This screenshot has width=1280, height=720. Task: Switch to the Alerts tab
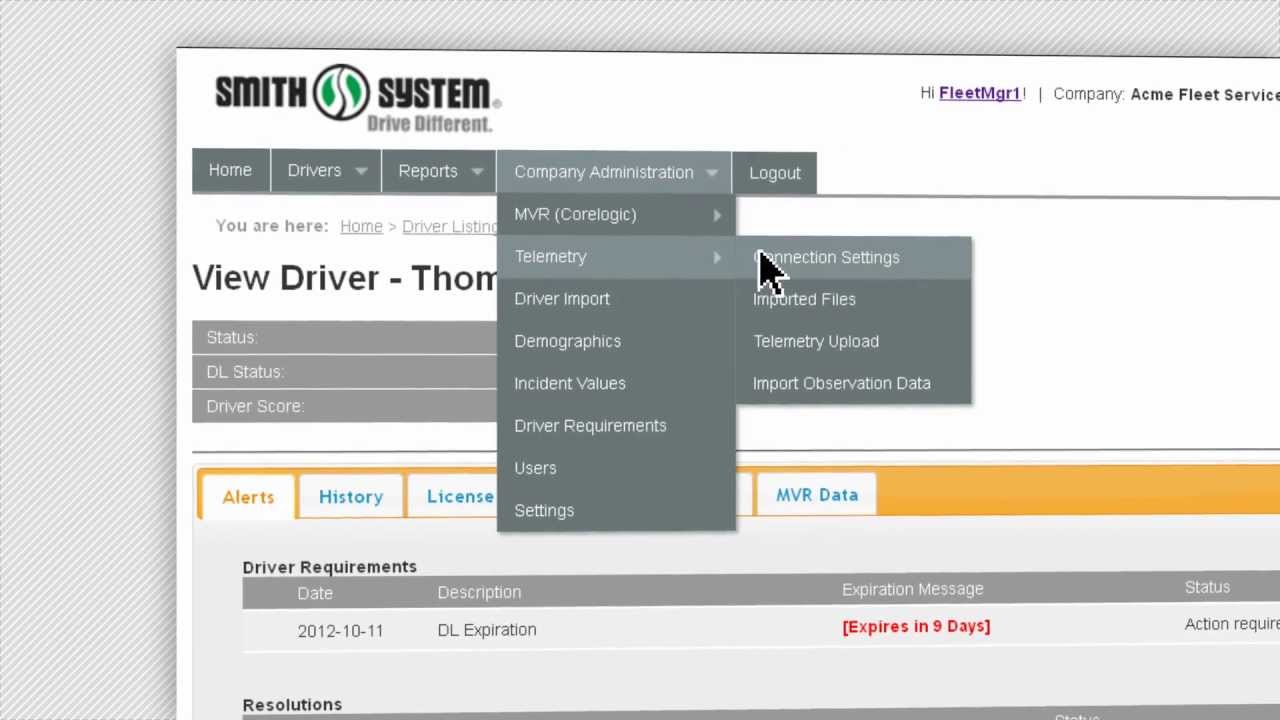click(x=248, y=497)
